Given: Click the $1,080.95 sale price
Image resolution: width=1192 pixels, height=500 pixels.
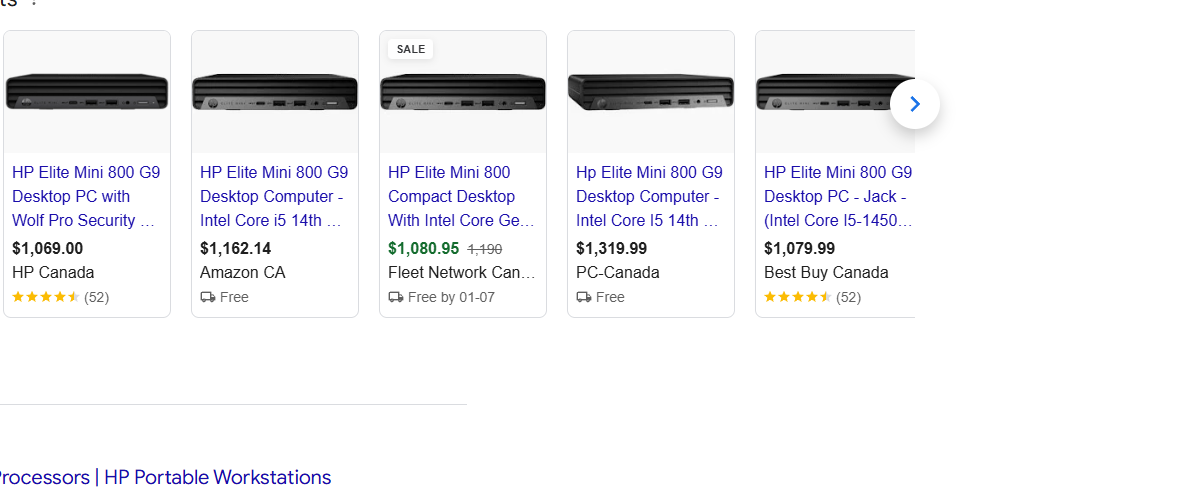Looking at the screenshot, I should click(x=423, y=249).
